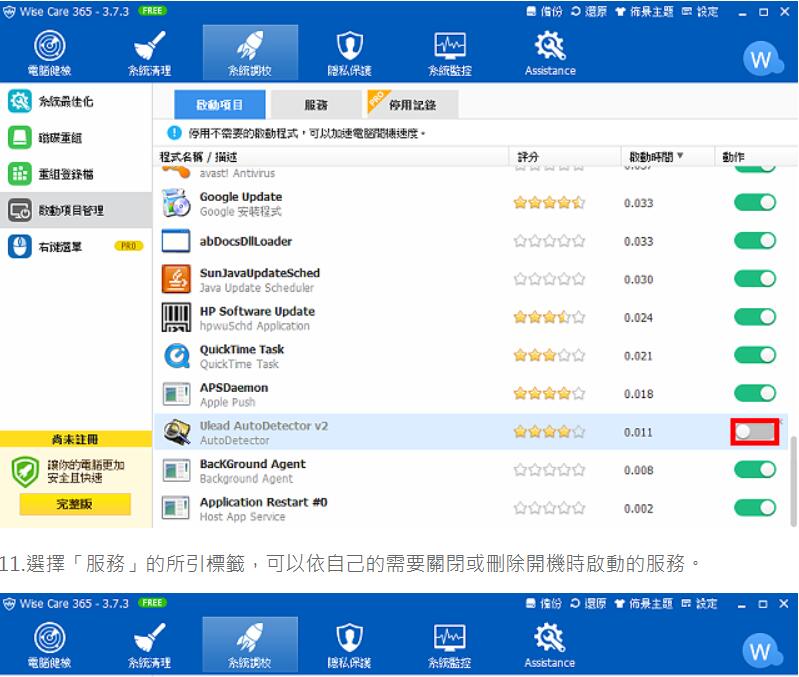Select System Tuneup rocket icon in top window
Image resolution: width=799 pixels, height=677 pixels.
pyautogui.click(x=250, y=53)
